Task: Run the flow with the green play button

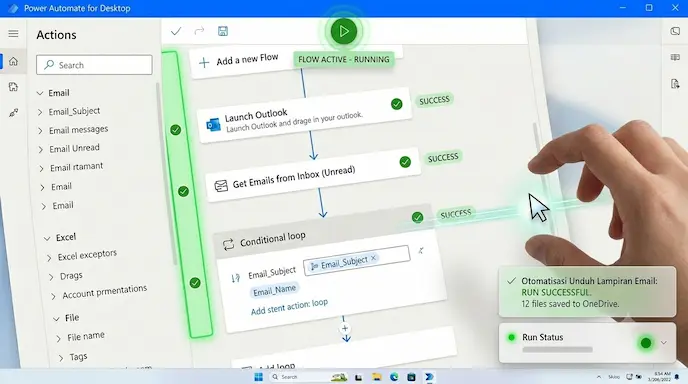Action: [344, 31]
